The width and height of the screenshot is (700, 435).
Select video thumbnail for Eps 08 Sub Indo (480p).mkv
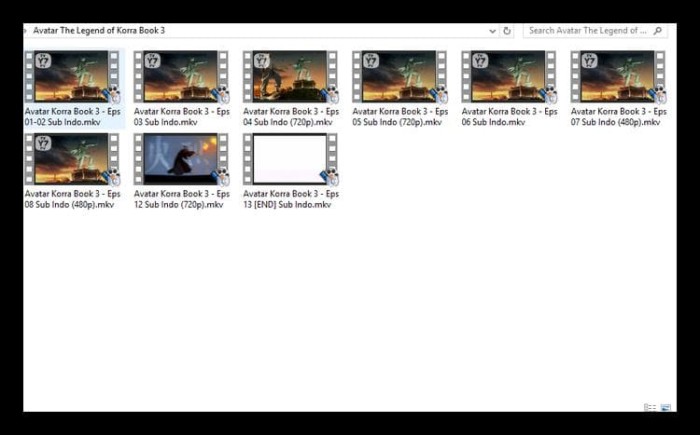click(72, 159)
